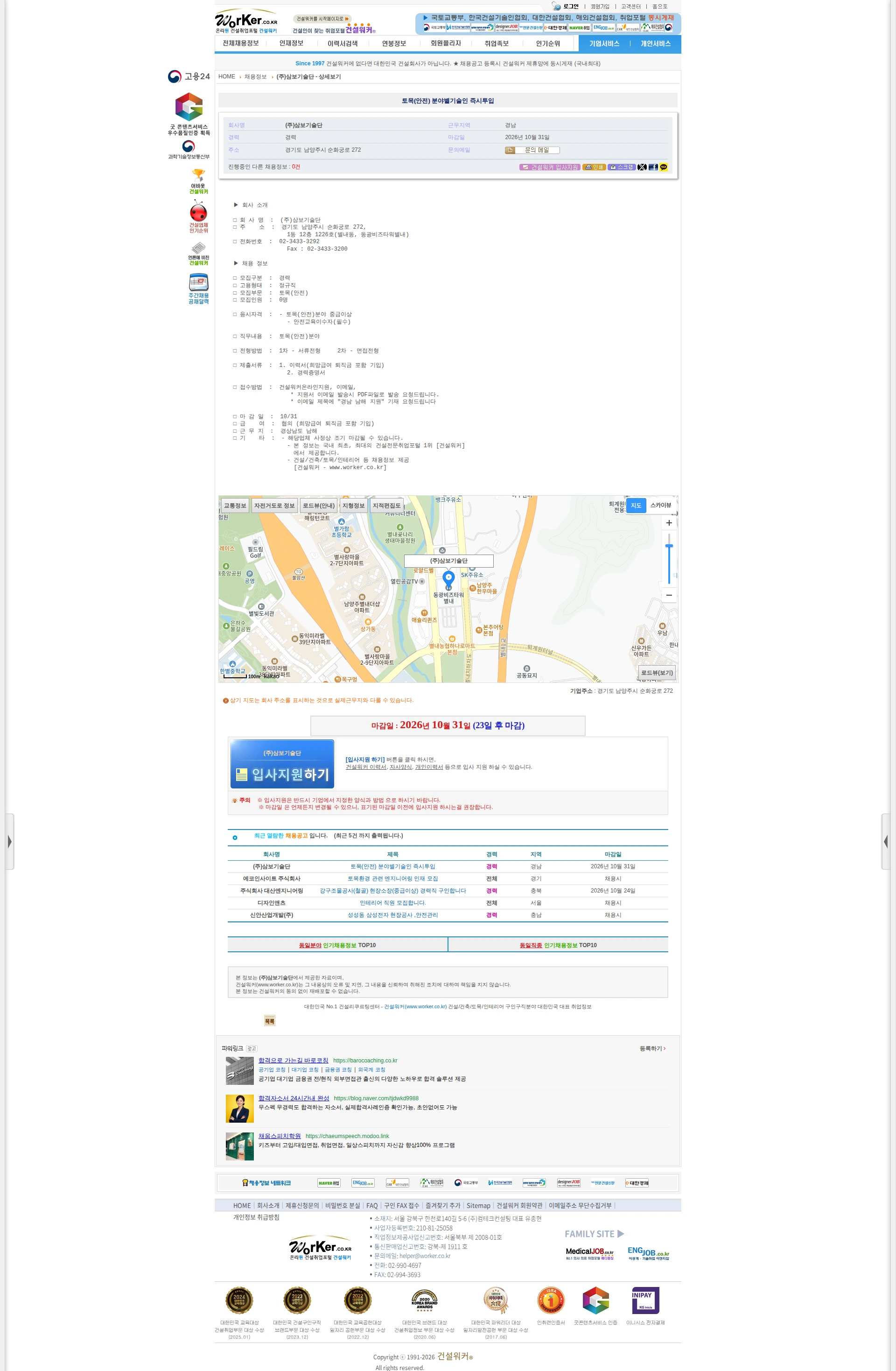Click the 스크랩 scrap button
896x1371 pixels.
(x=621, y=167)
